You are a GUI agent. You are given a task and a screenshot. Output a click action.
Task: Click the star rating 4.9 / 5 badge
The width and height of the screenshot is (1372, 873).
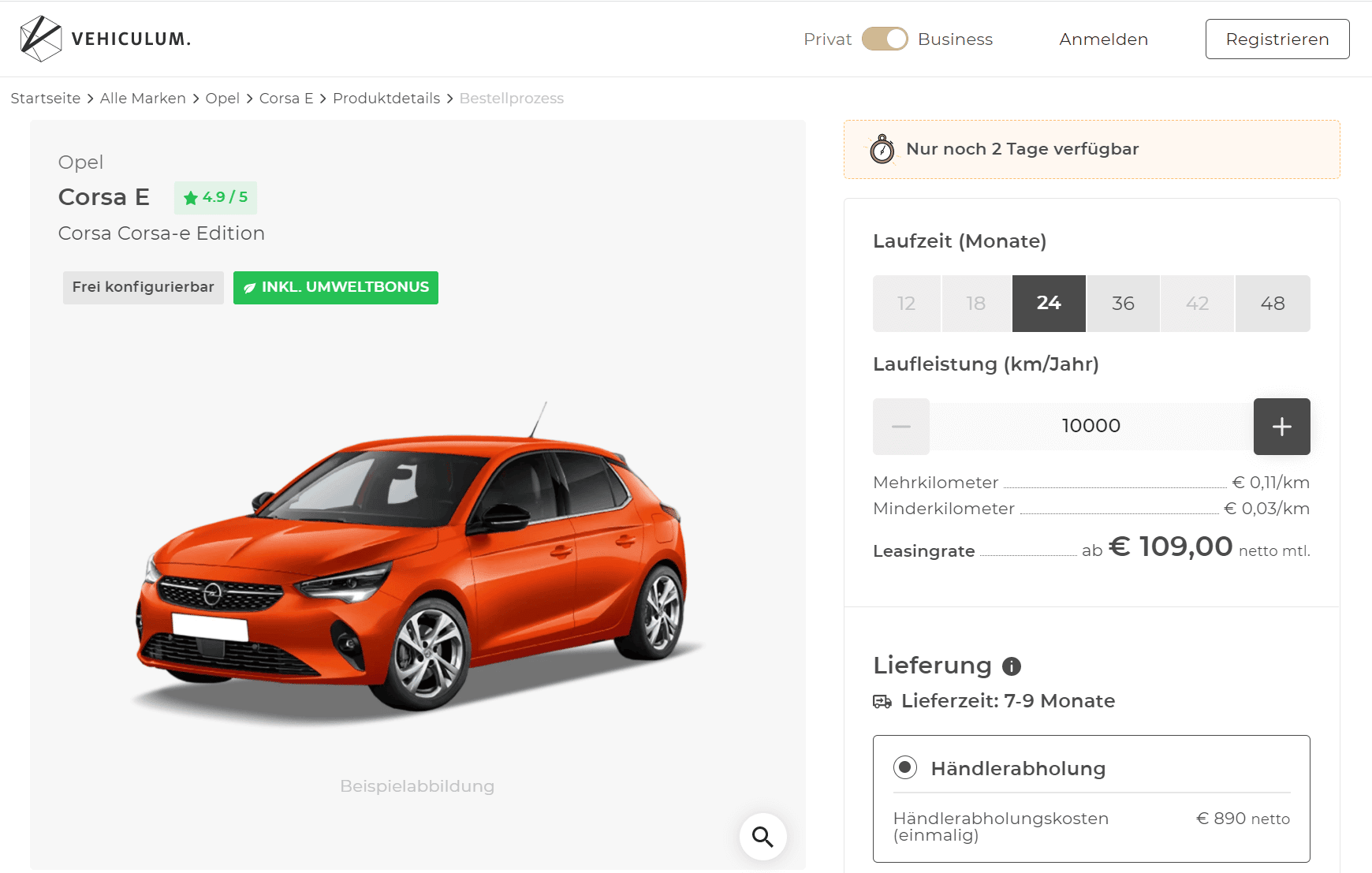(216, 197)
